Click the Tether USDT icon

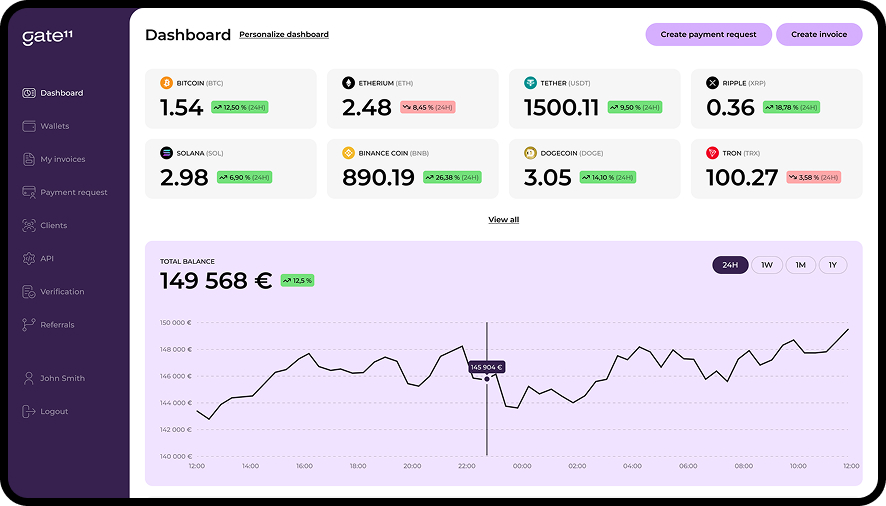pyautogui.click(x=530, y=83)
